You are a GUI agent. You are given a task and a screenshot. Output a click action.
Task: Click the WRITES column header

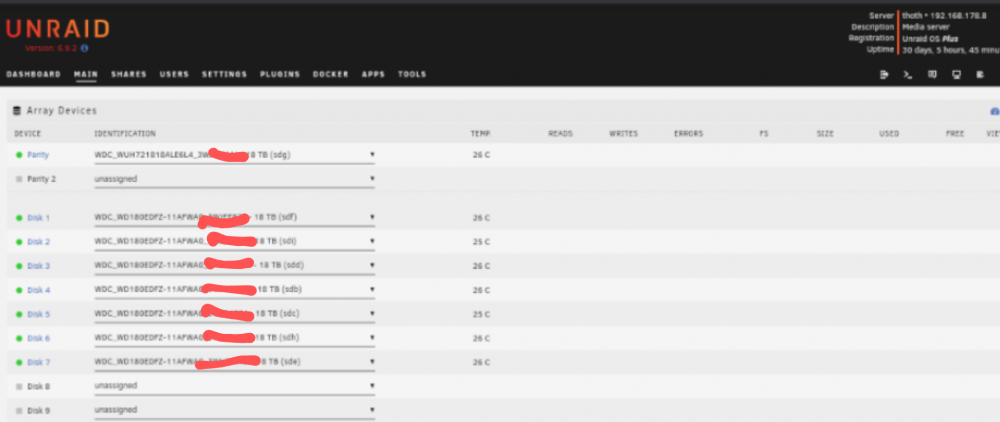(x=624, y=134)
